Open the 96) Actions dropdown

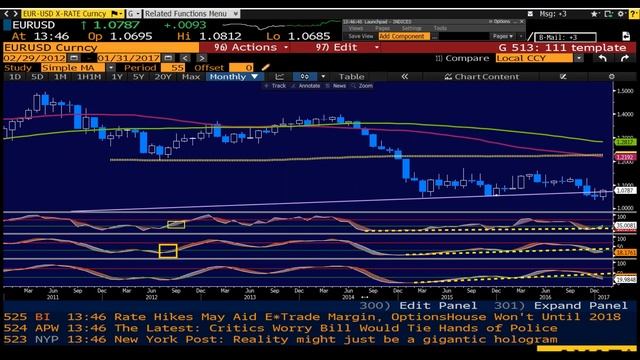tap(251, 47)
